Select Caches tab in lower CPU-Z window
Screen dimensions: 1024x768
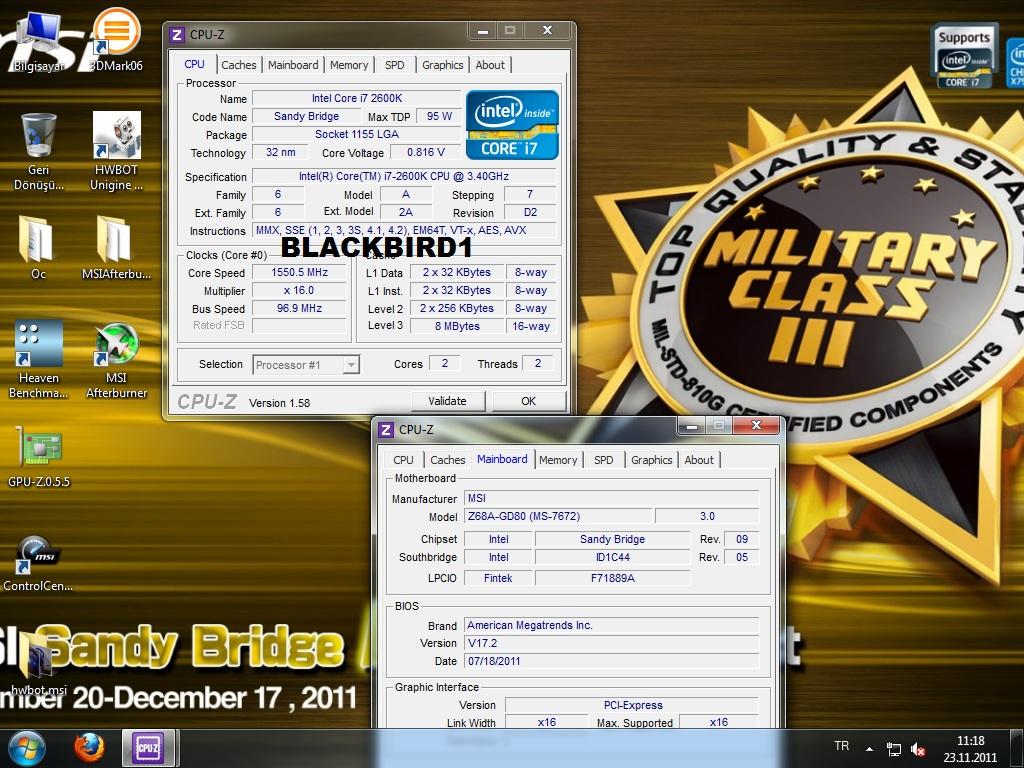click(447, 460)
